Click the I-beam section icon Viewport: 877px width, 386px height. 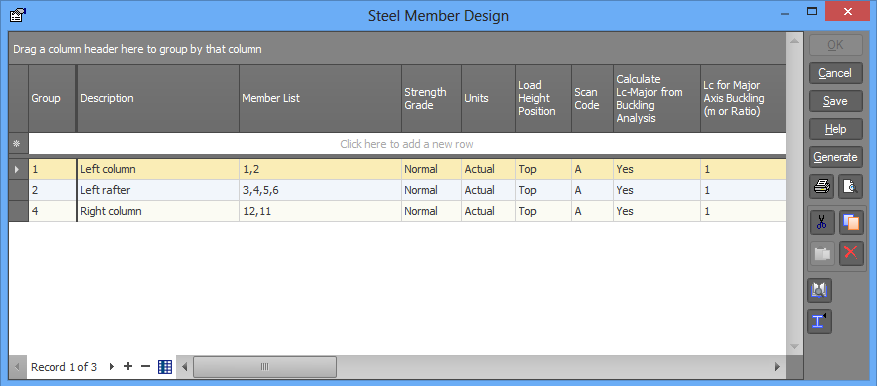point(819,321)
